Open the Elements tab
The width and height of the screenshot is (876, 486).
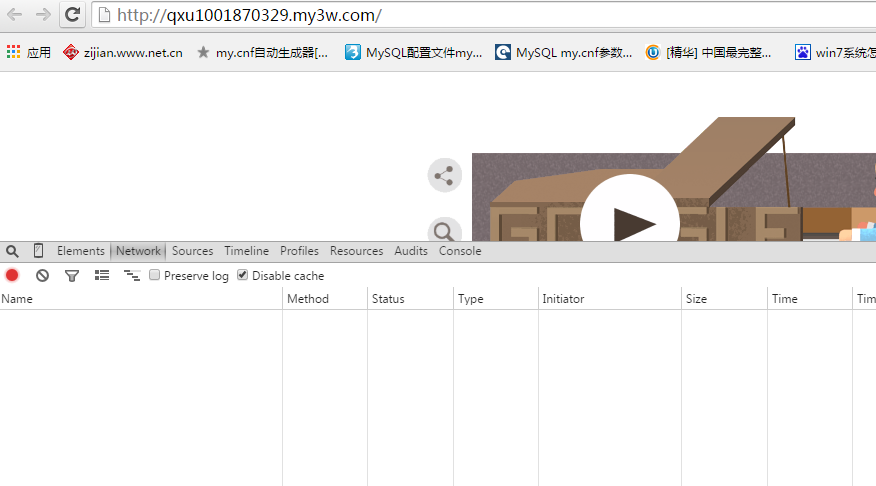click(x=80, y=251)
